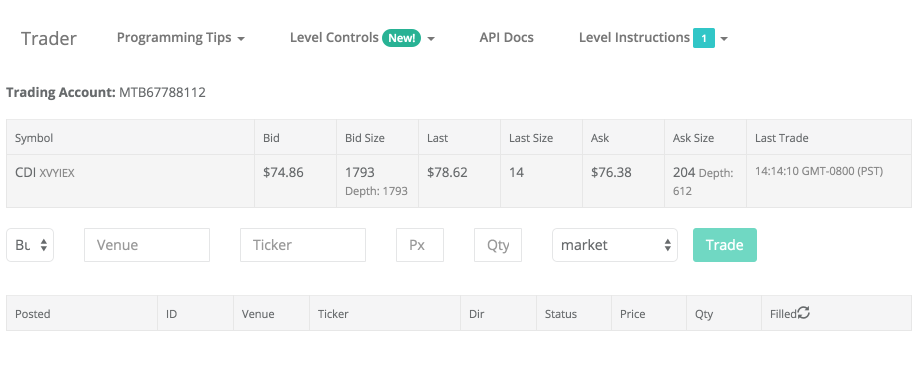Click the New! badge on Level Controls
Screen dimensions: 915x374
coord(401,38)
